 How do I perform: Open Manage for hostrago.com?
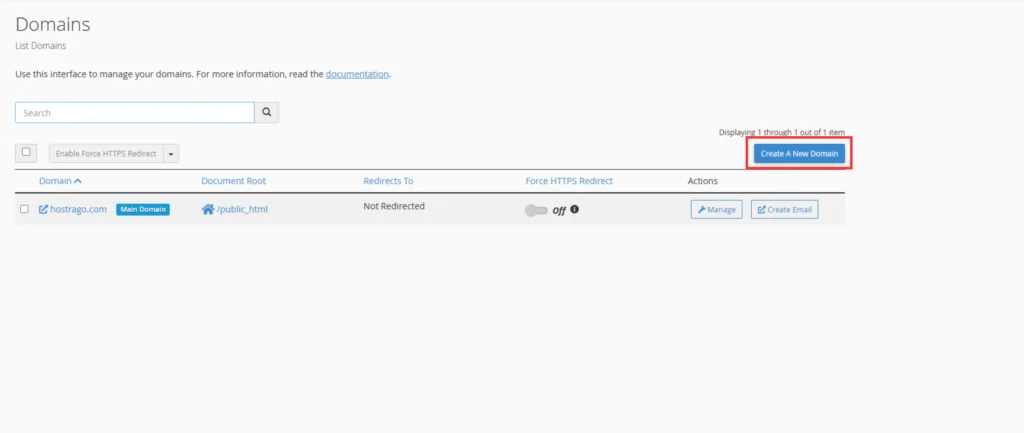(716, 210)
